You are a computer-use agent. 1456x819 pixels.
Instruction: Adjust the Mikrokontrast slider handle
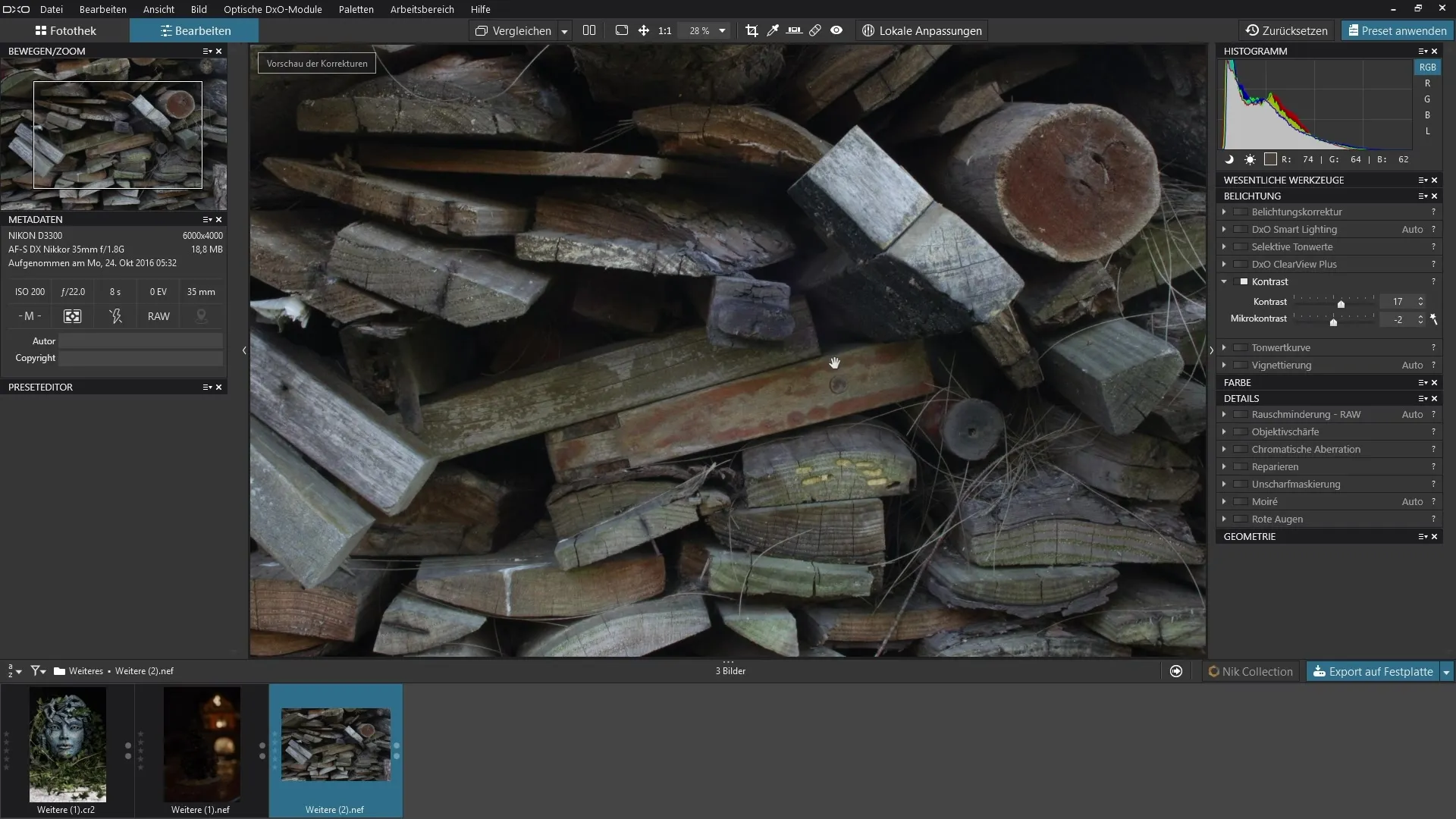pos(1333,322)
